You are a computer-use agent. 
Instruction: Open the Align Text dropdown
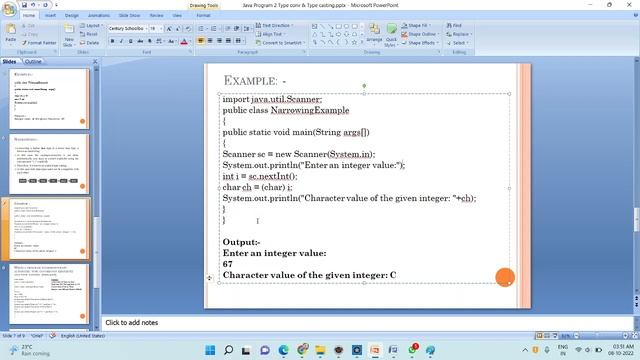click(x=270, y=34)
